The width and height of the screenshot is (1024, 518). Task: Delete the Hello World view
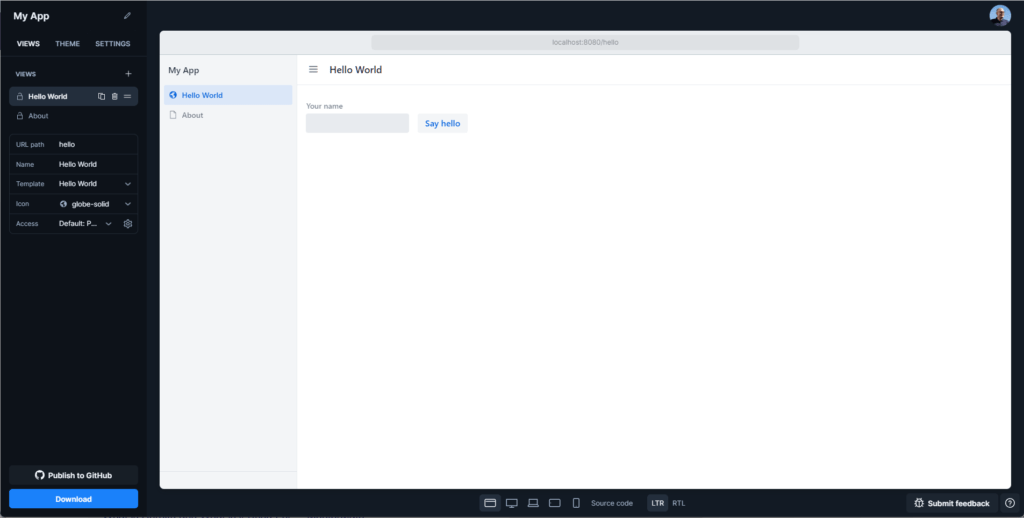(114, 96)
